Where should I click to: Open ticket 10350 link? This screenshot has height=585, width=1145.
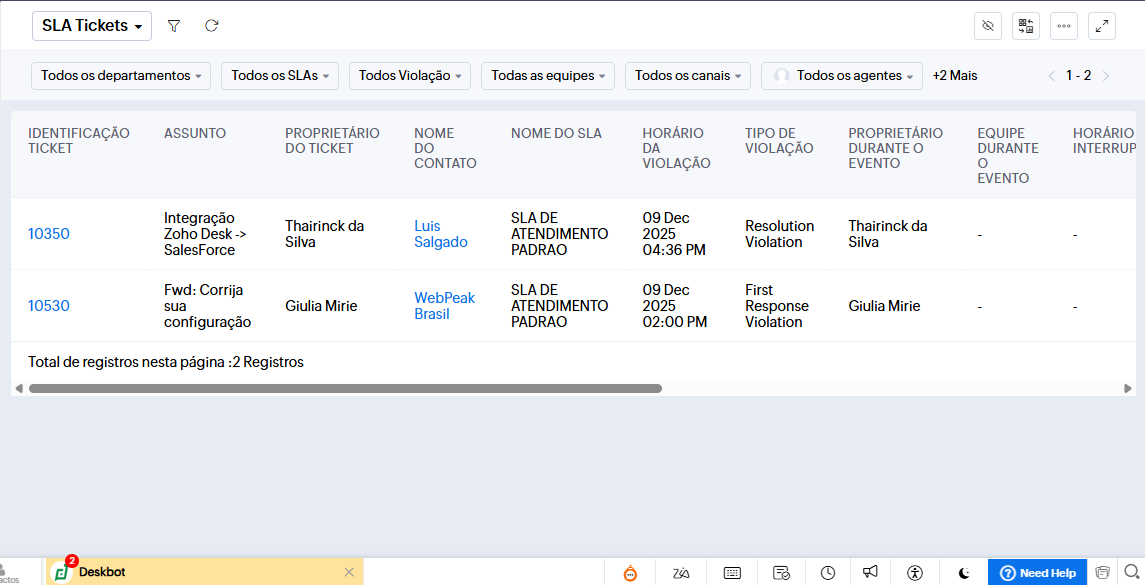click(x=49, y=234)
